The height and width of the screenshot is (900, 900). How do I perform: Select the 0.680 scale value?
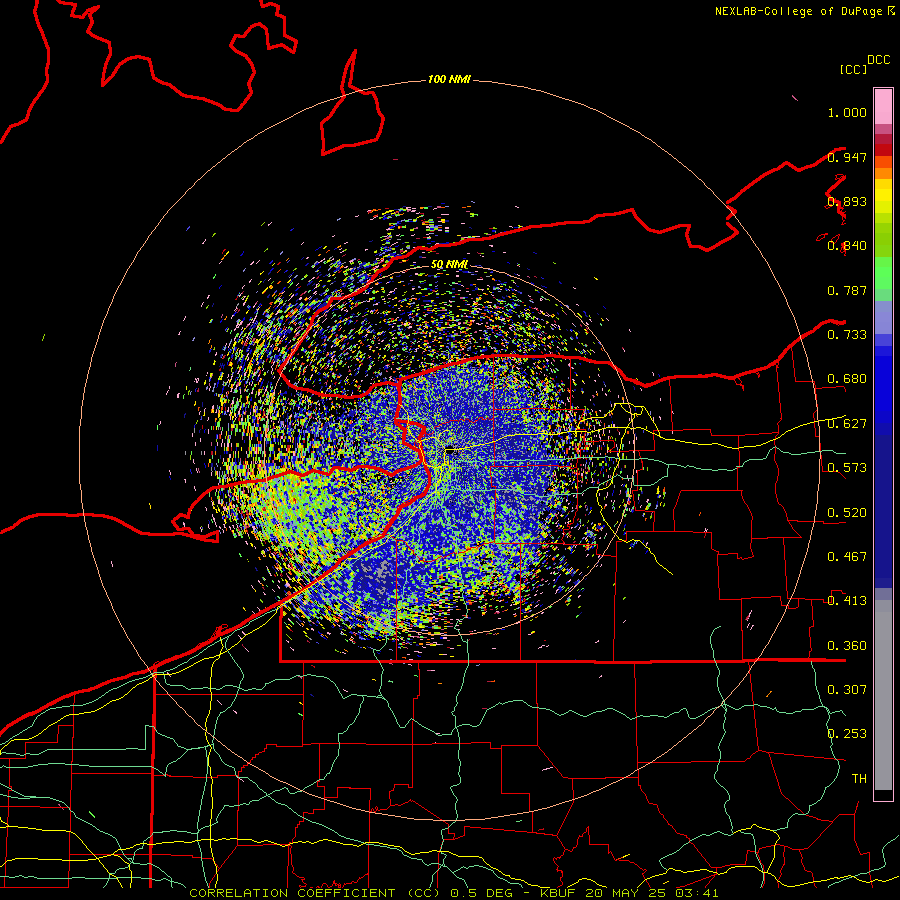click(x=847, y=379)
